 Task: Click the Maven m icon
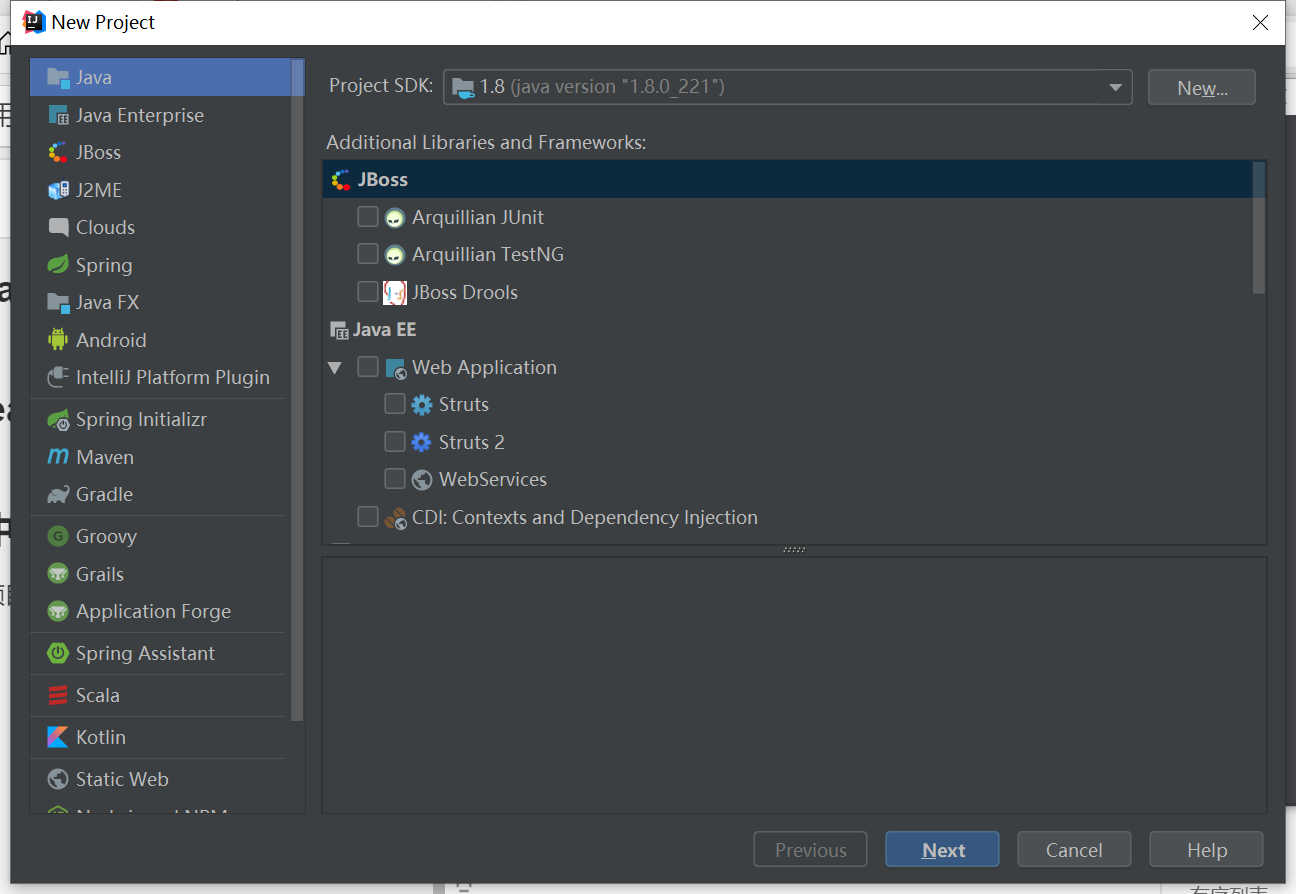coord(58,457)
